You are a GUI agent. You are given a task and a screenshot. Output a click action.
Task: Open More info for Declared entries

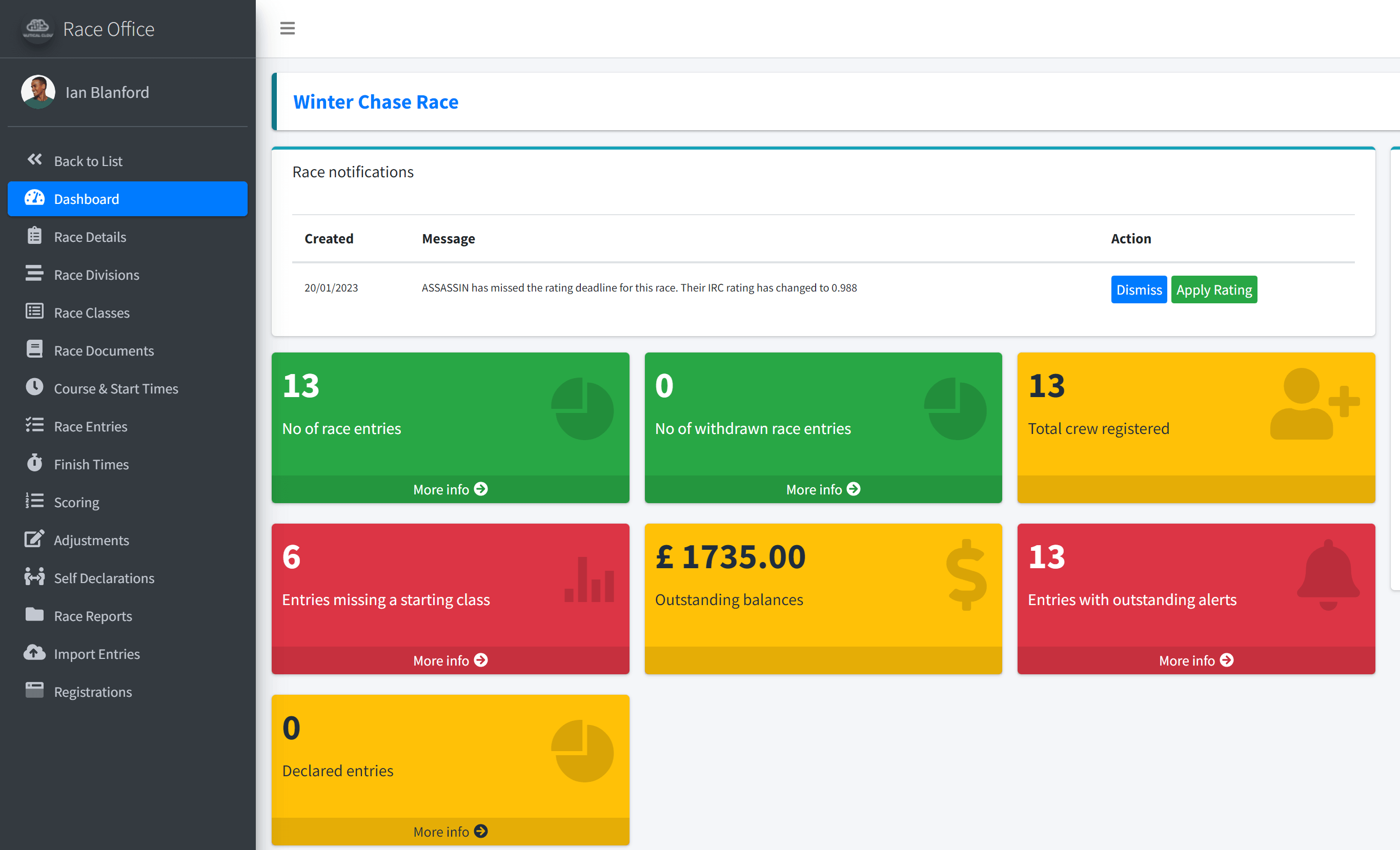click(450, 831)
